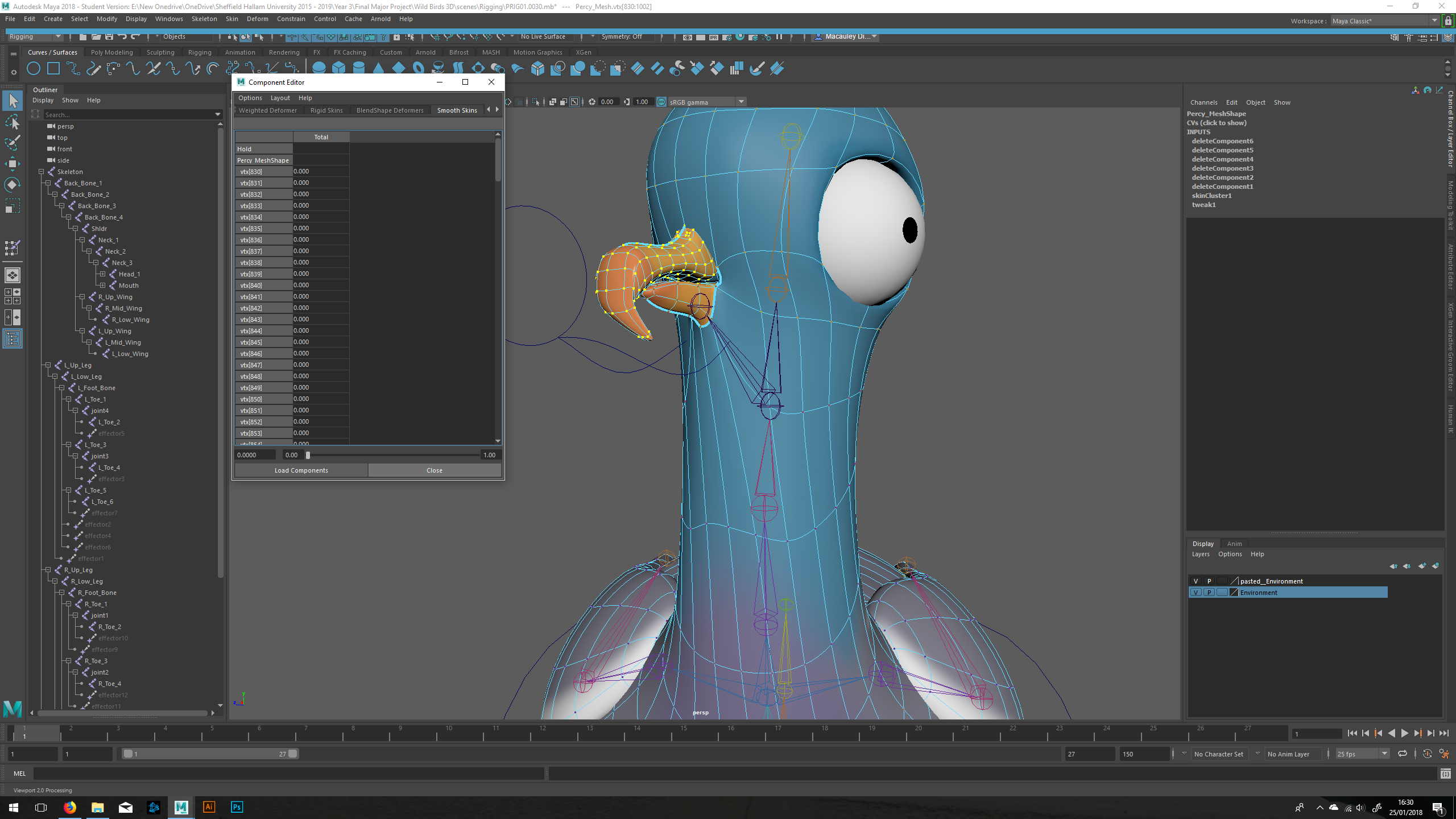Open Firefox from the taskbar
This screenshot has height=819, width=1456.
(70, 807)
